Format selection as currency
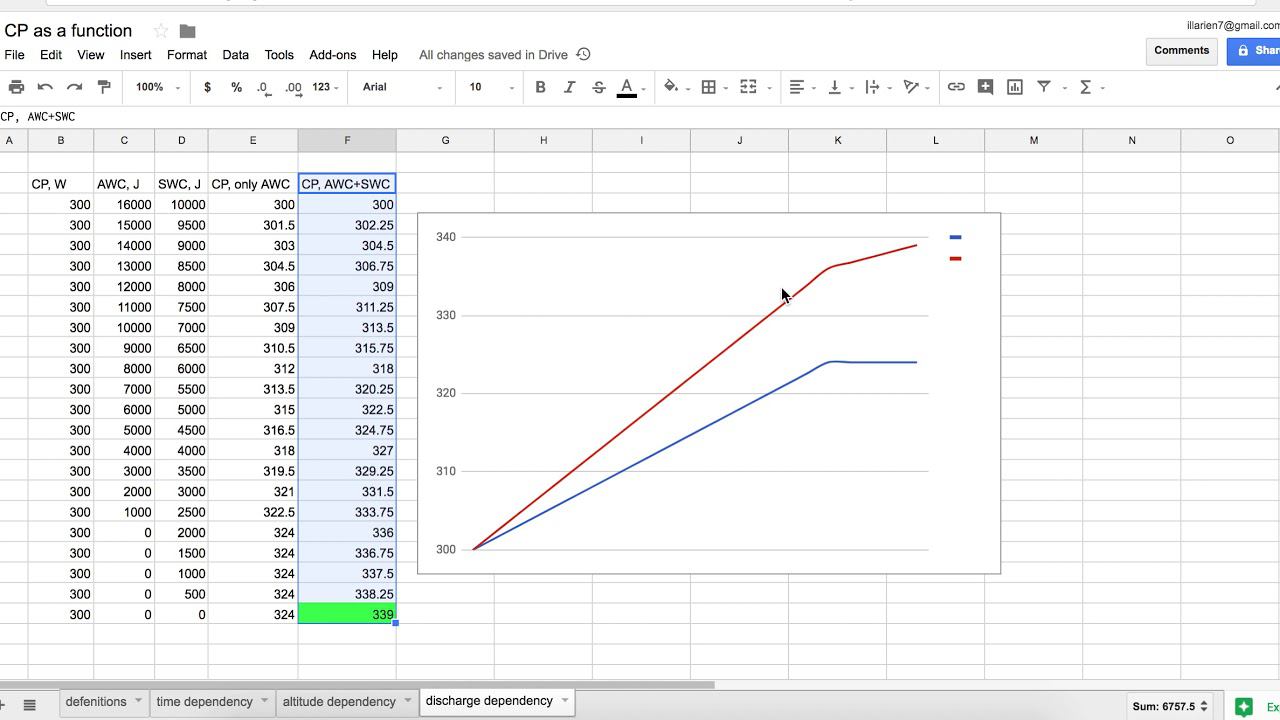This screenshot has width=1280, height=720. click(x=207, y=88)
